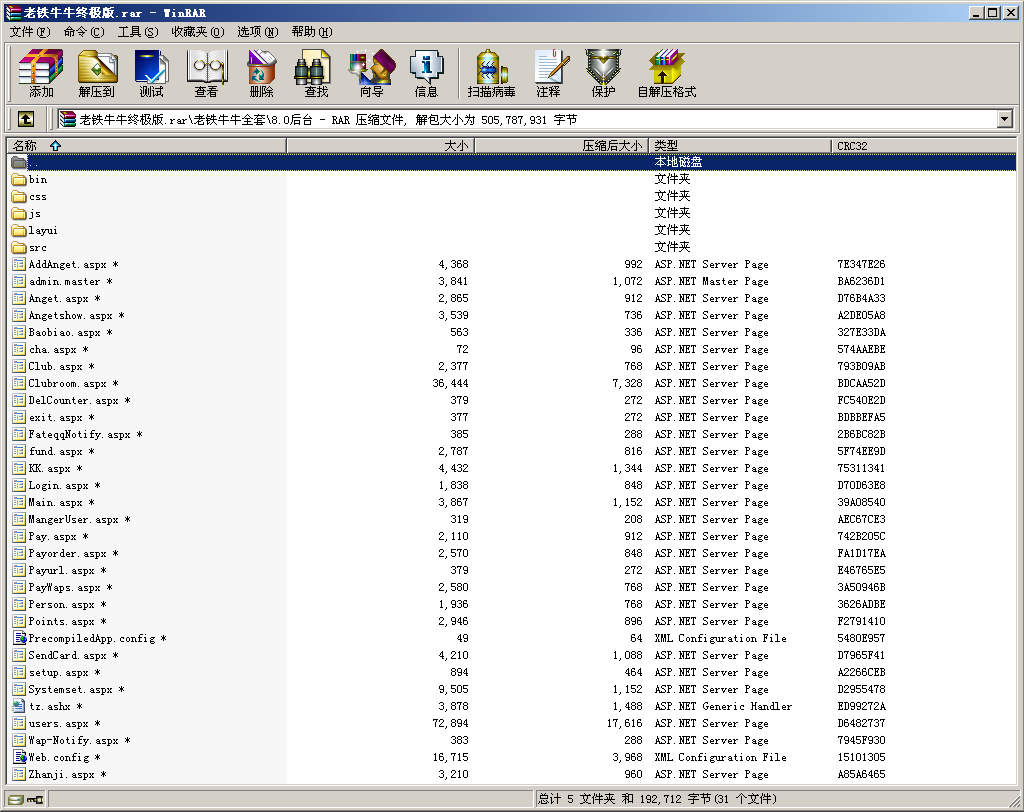Expand the archive path dropdown arrow

point(1004,119)
